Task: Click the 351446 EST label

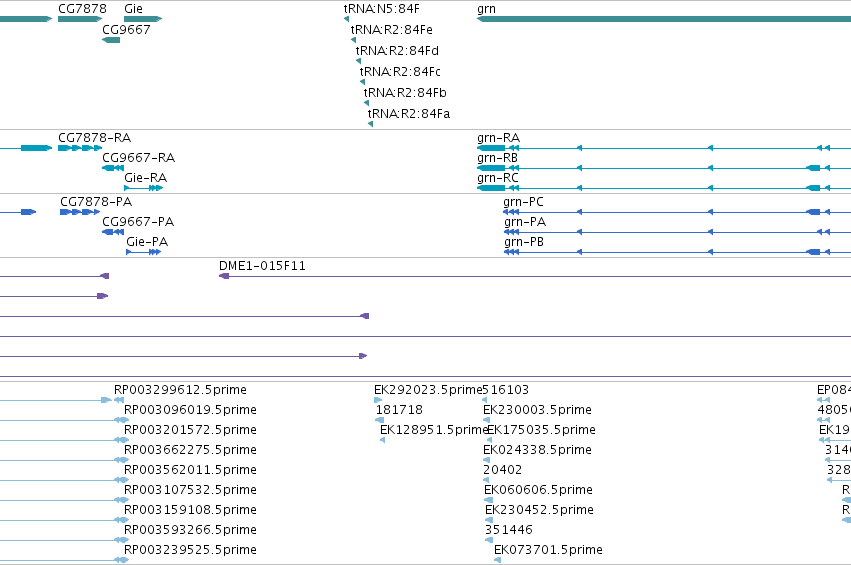Action: (509, 529)
